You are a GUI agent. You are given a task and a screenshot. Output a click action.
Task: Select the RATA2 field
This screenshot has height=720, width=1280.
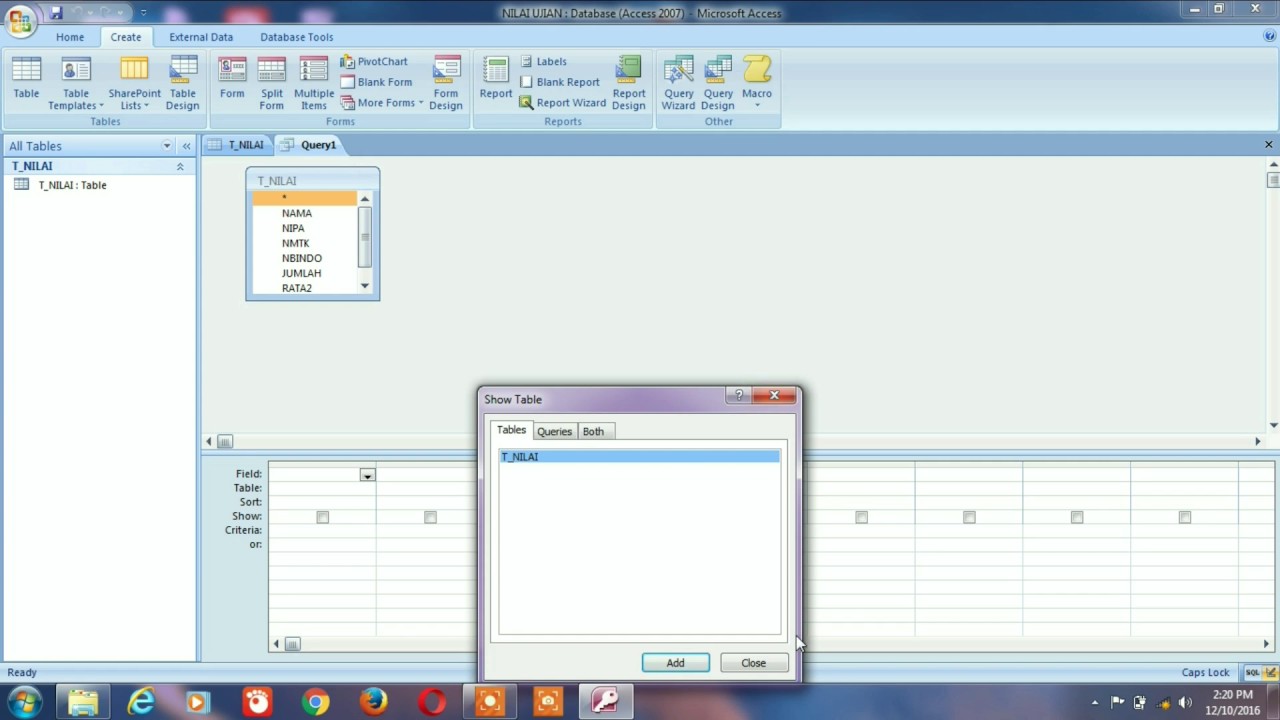pos(297,288)
